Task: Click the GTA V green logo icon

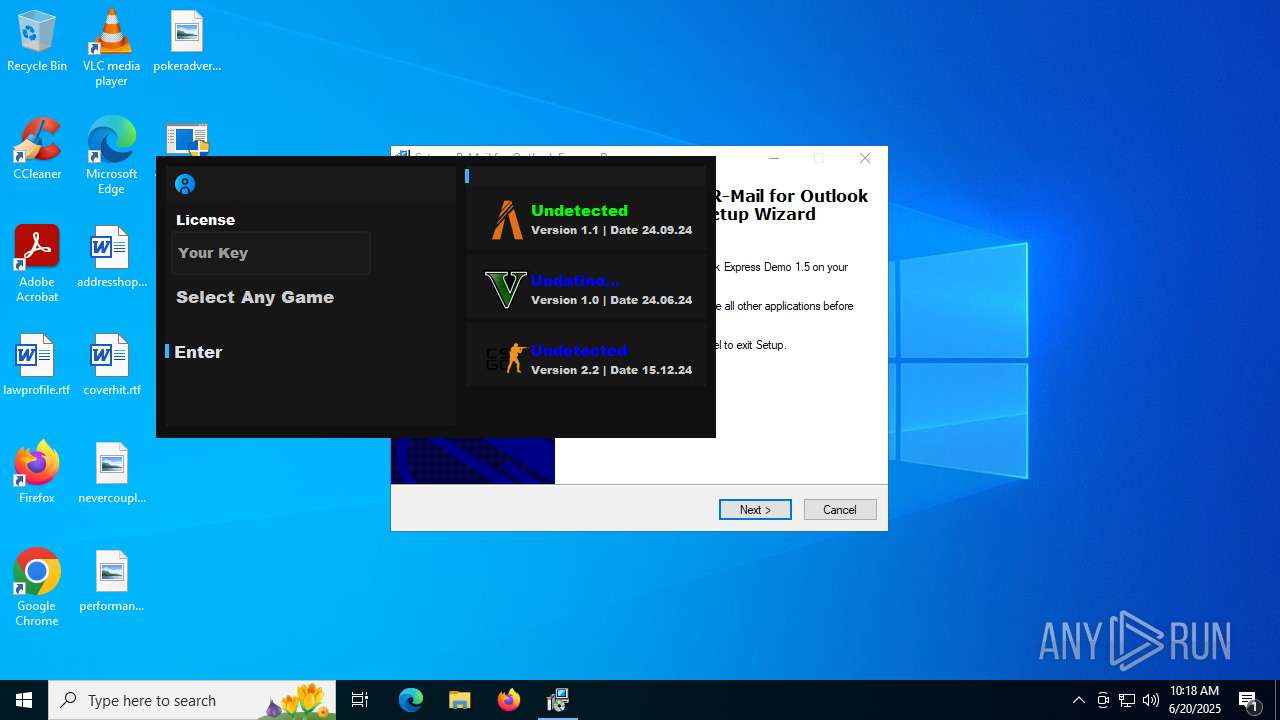Action: 506,290
